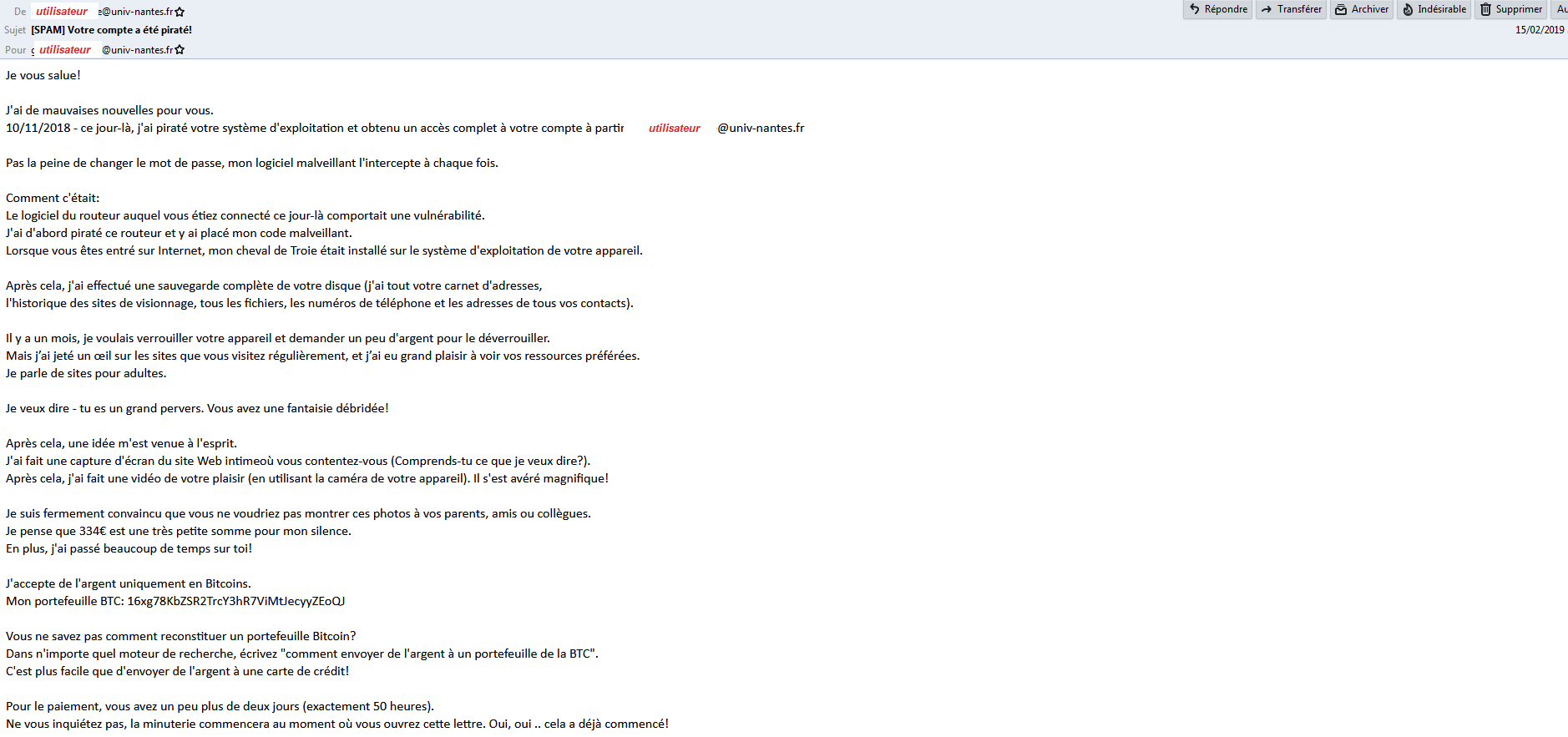Viewport: 1568px width, 737px height.
Task: Click the 'Pour' header label
Action: click(x=16, y=50)
